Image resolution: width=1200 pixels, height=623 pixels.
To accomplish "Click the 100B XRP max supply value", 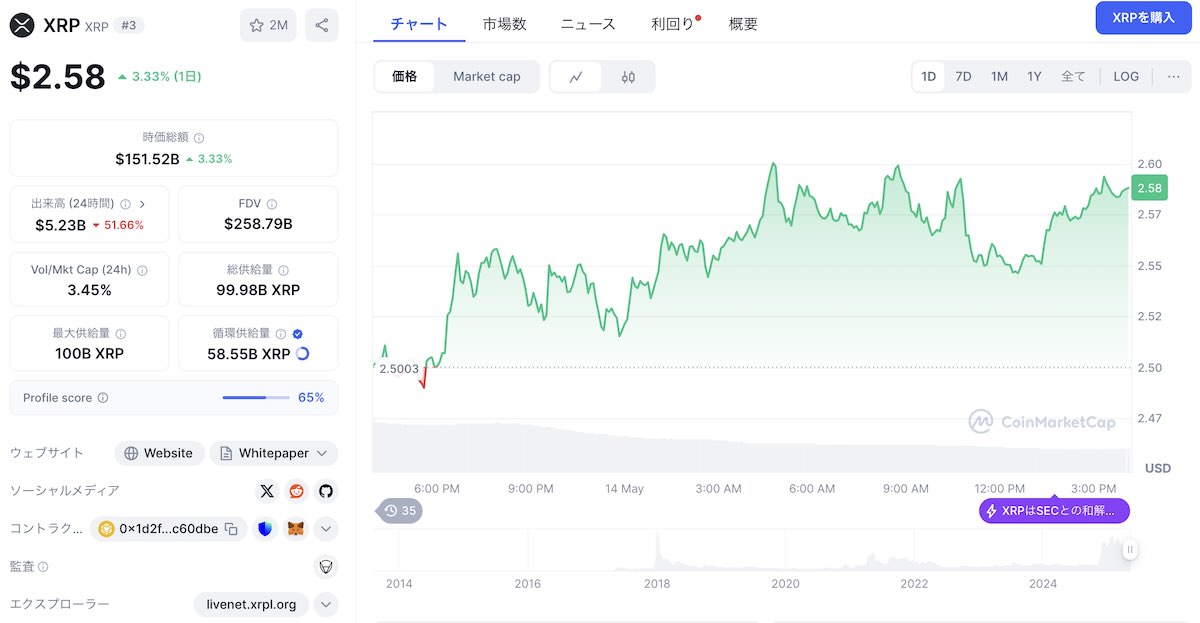I will click(x=89, y=354).
